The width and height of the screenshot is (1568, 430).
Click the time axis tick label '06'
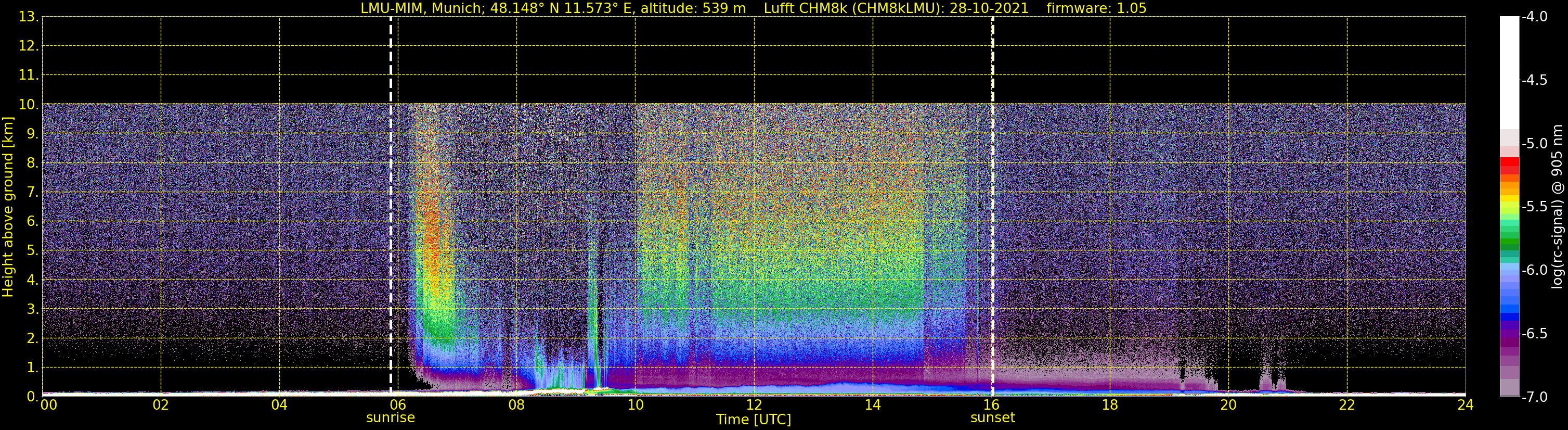398,405
